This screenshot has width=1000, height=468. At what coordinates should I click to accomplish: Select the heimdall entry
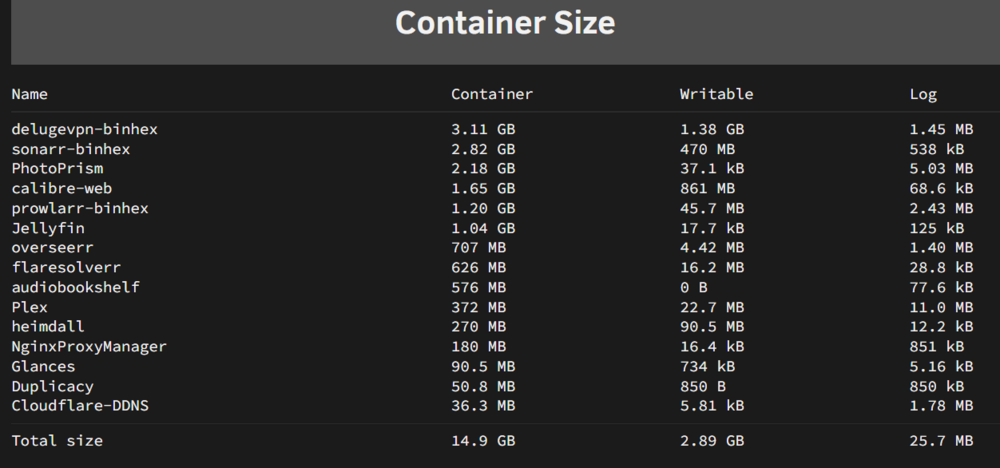coord(48,326)
